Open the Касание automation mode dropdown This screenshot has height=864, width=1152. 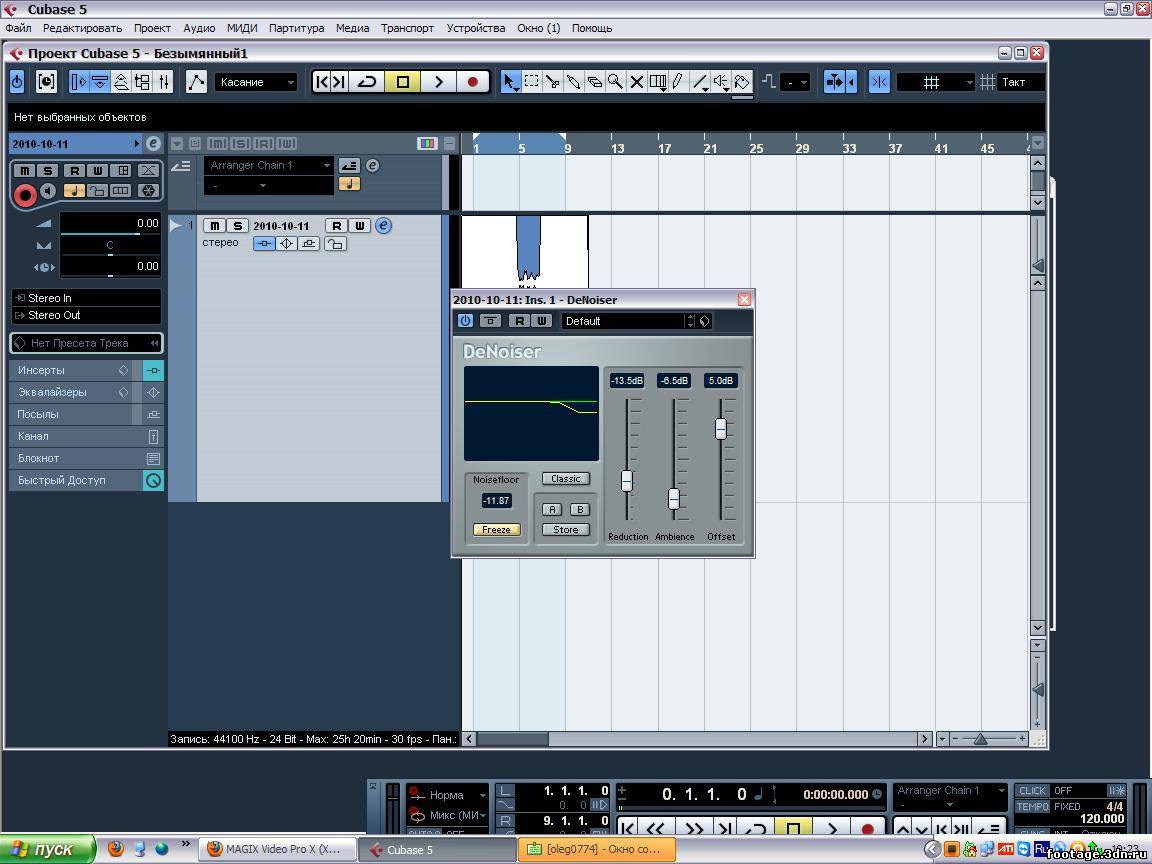pyautogui.click(x=256, y=82)
